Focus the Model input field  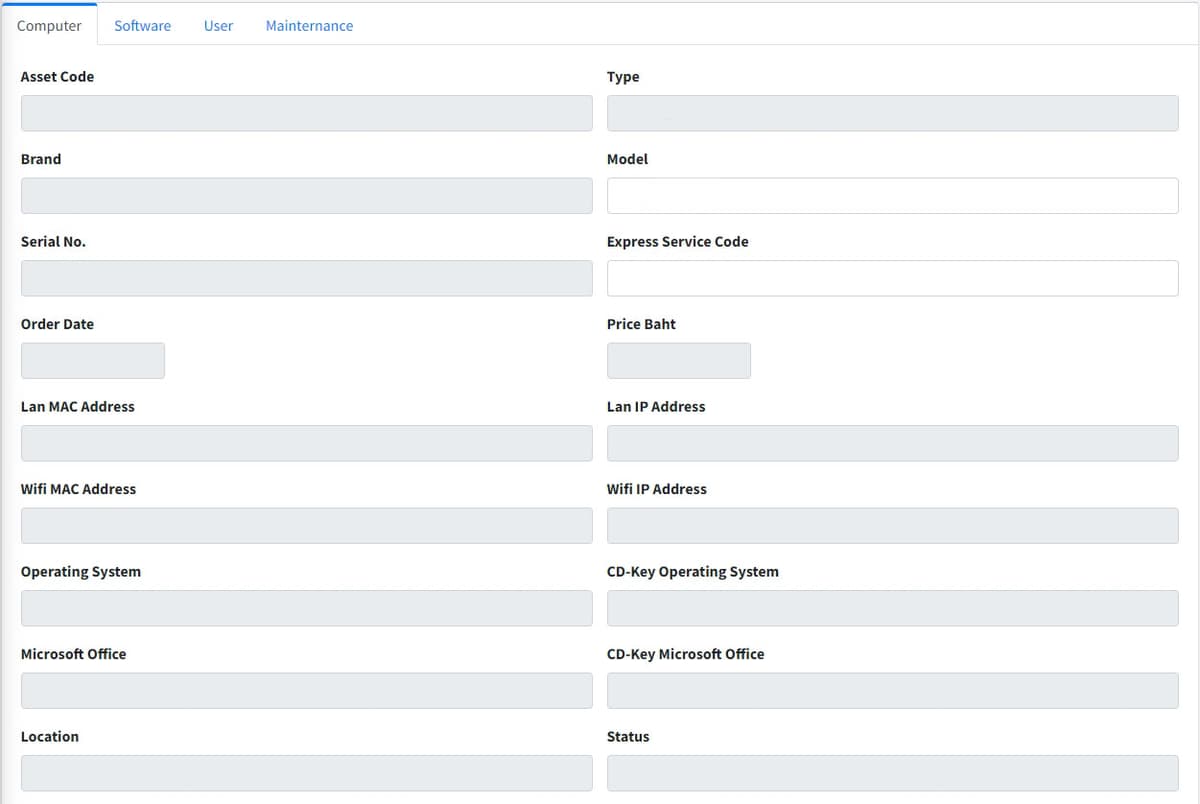pyautogui.click(x=892, y=196)
